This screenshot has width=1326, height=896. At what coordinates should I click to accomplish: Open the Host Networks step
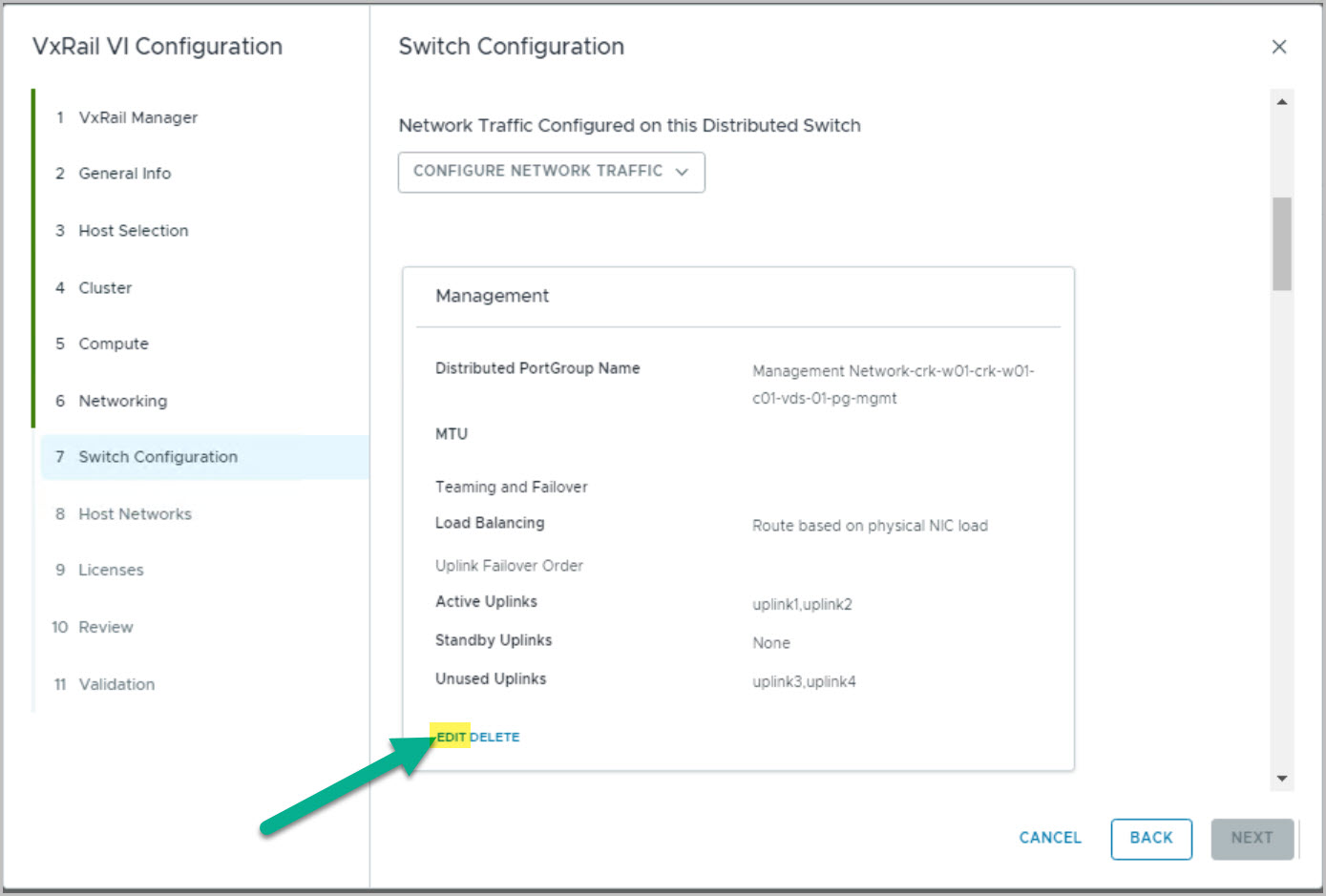(x=135, y=514)
